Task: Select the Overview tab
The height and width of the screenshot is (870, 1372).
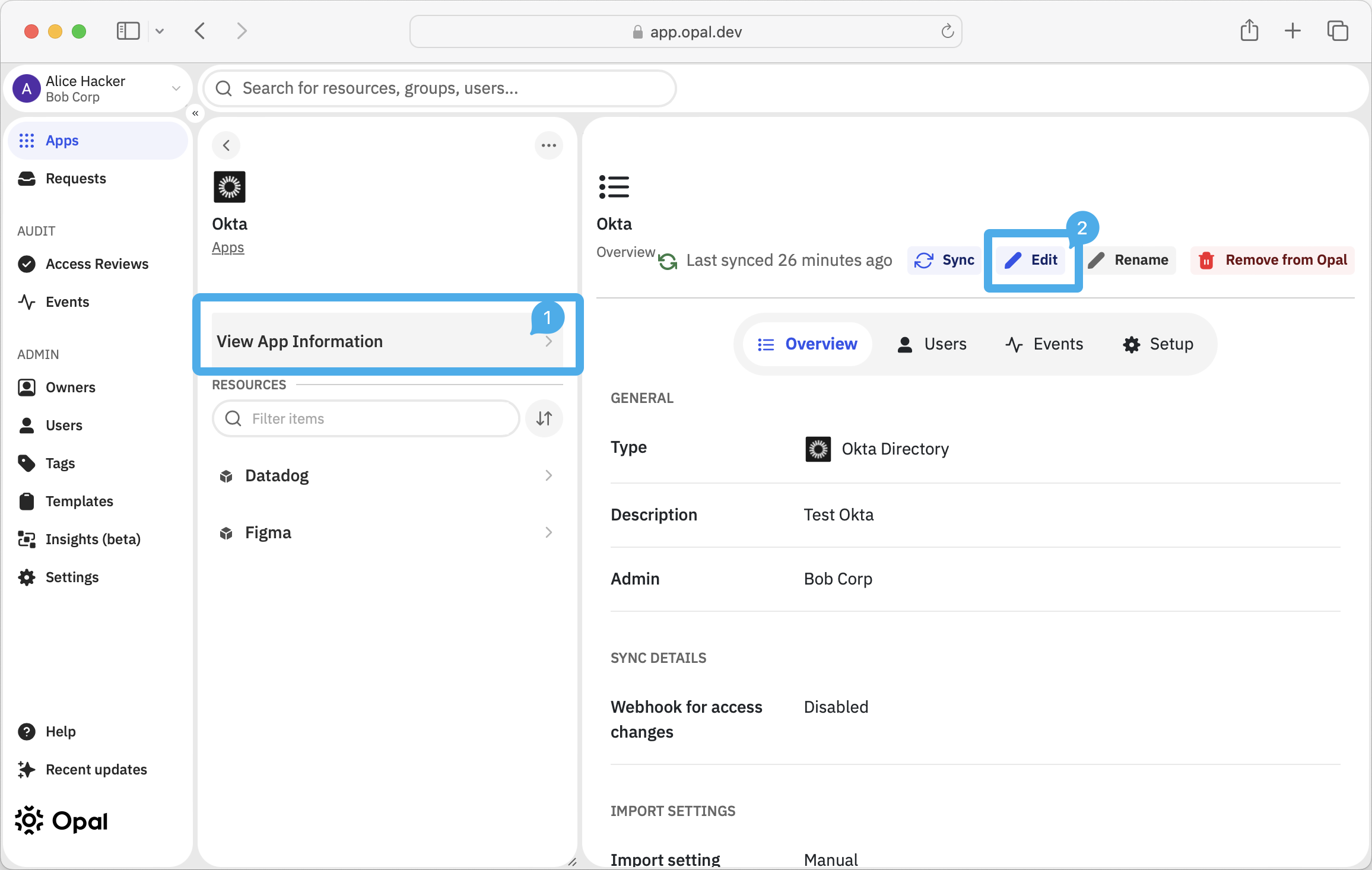Action: pos(807,344)
